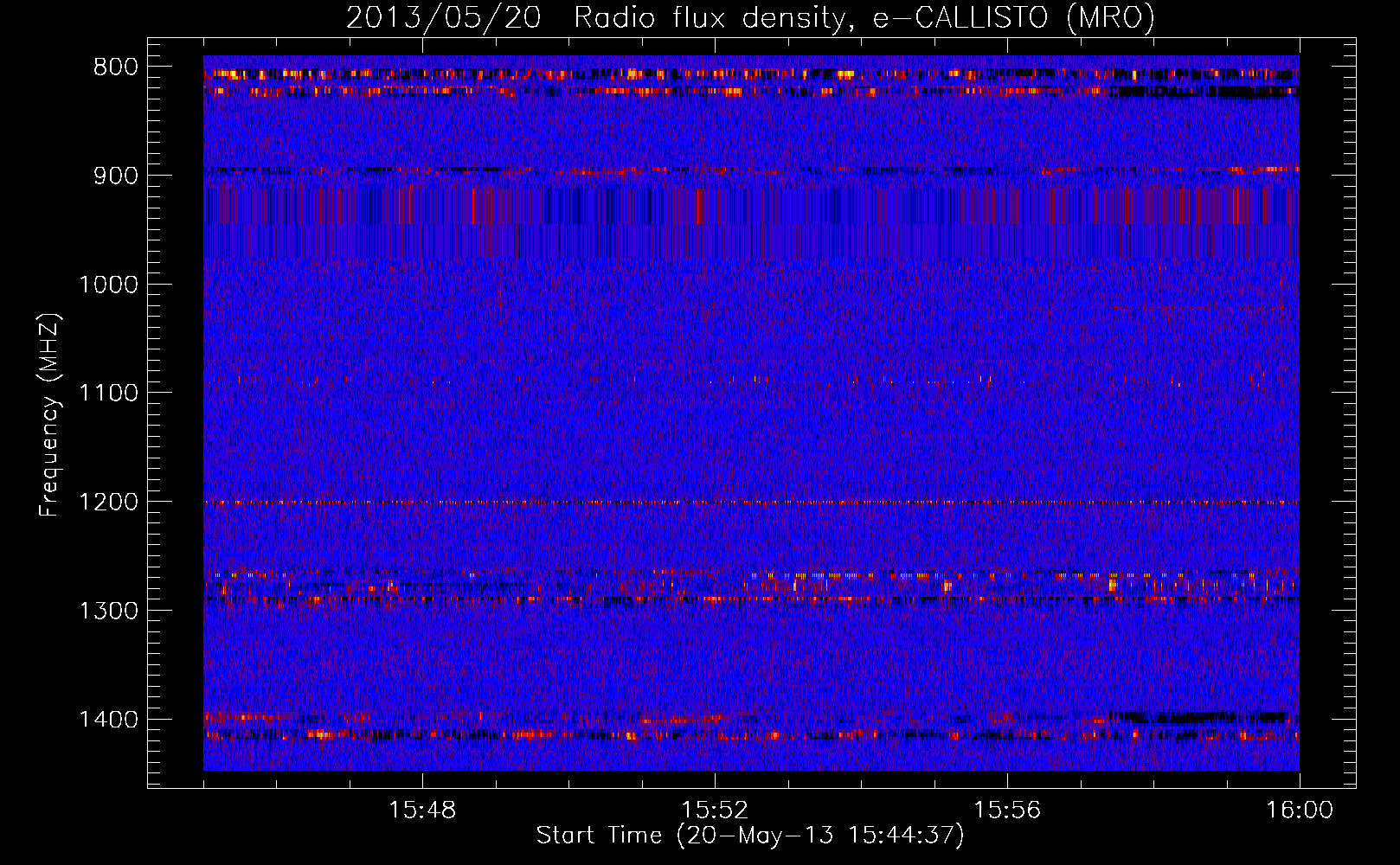
Task: Click the 15:52 time tick label
Action: pos(715,811)
